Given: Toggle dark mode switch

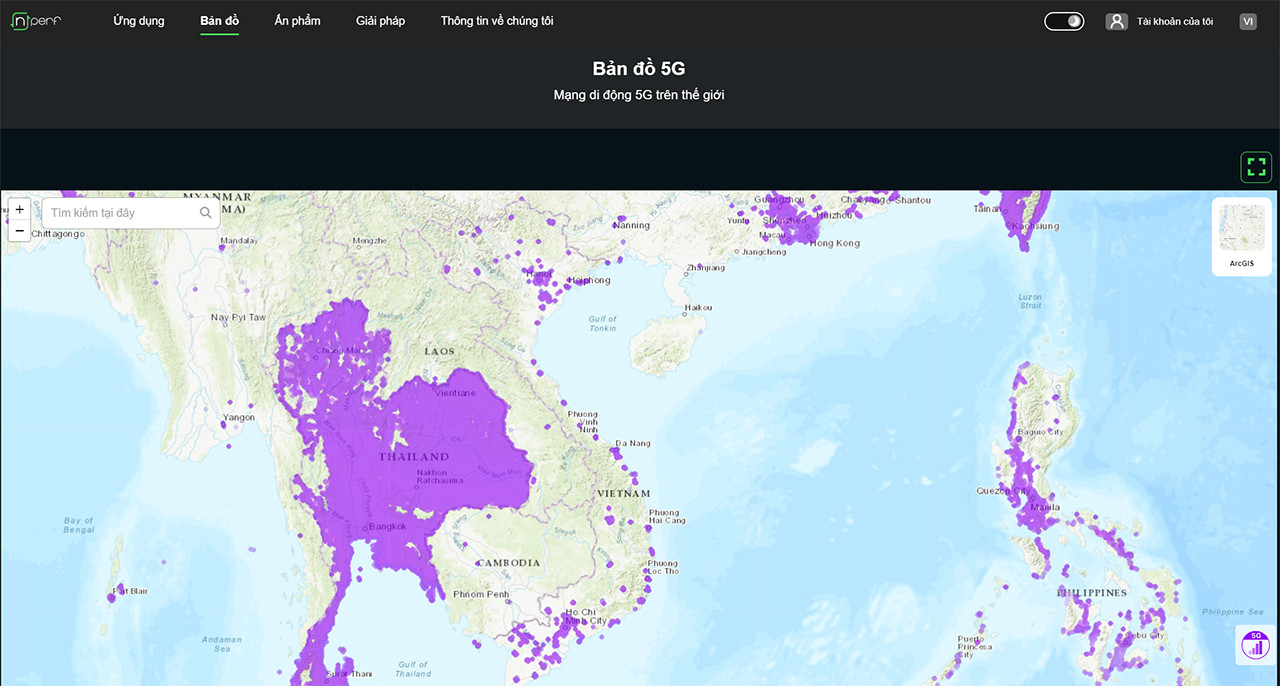Looking at the screenshot, I should point(1064,21).
